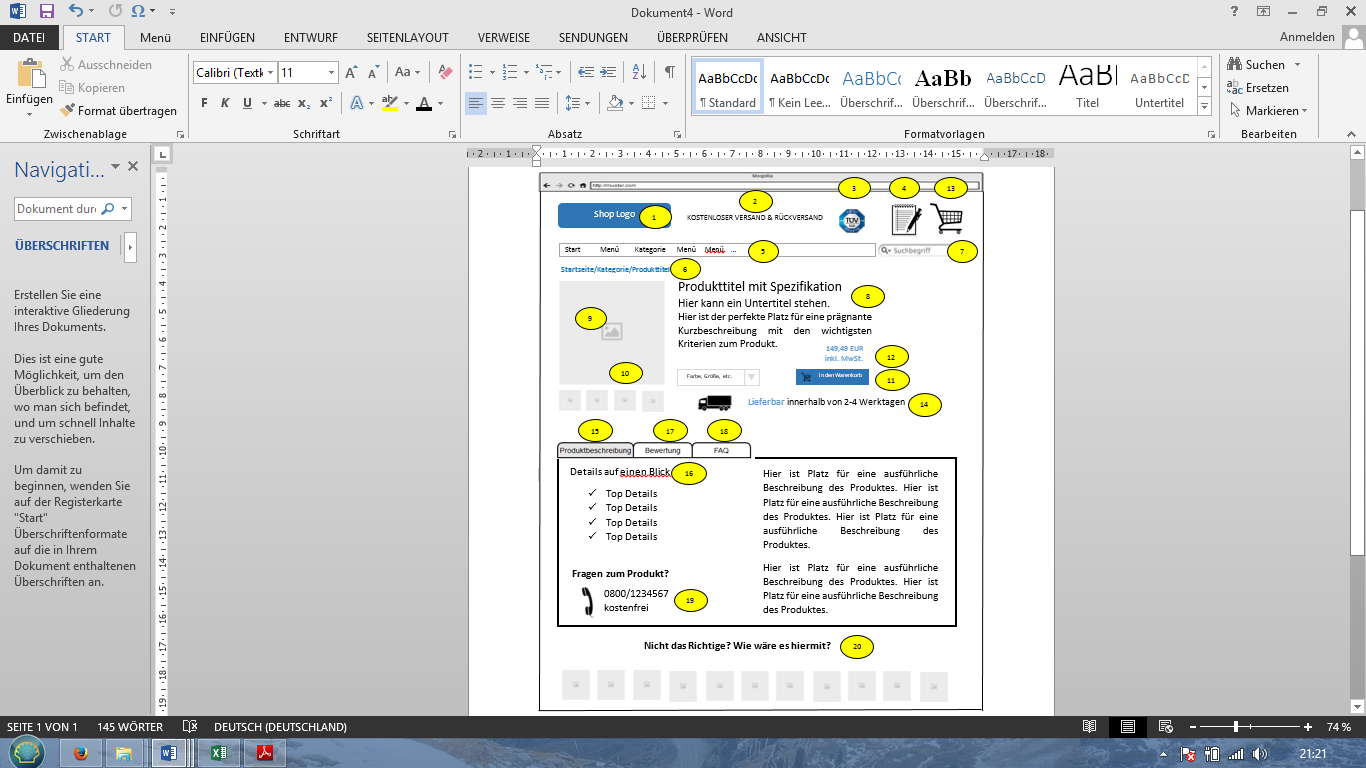Viewport: 1366px width, 768px height.
Task: Click the Ausschneiden scissors icon
Action: point(68,65)
